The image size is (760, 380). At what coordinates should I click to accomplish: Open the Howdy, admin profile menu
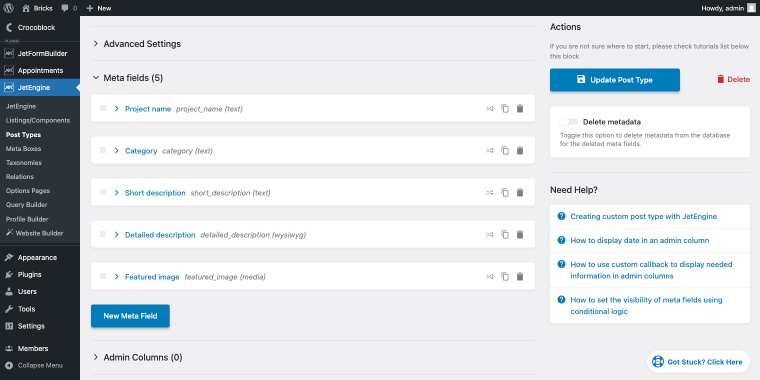728,8
